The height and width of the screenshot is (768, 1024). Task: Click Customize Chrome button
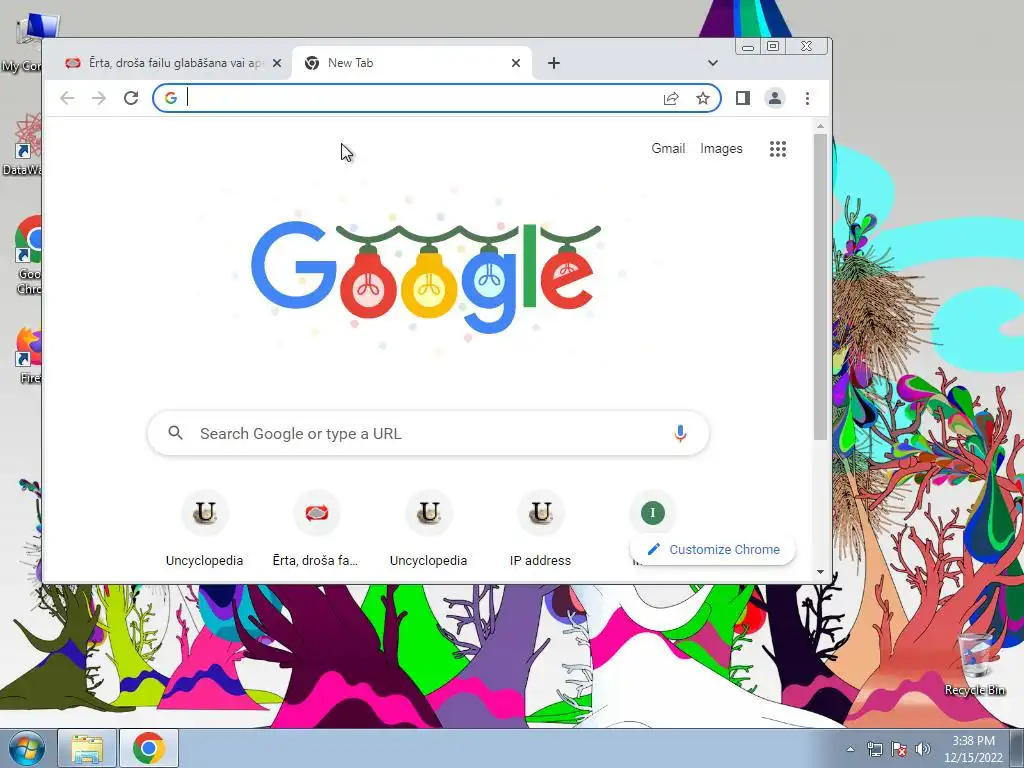tap(713, 549)
